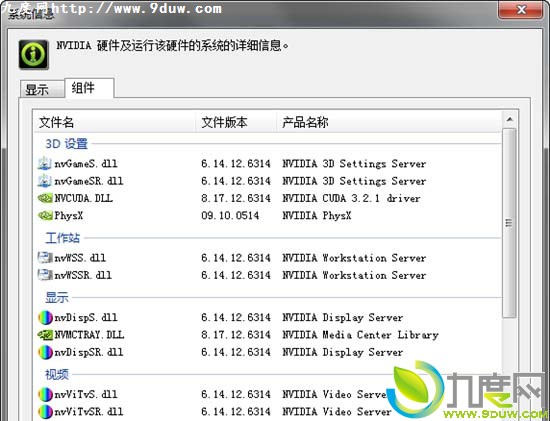Select the nvWSSR.dll file name
Image resolution: width=550 pixels, height=421 pixels.
[83, 275]
